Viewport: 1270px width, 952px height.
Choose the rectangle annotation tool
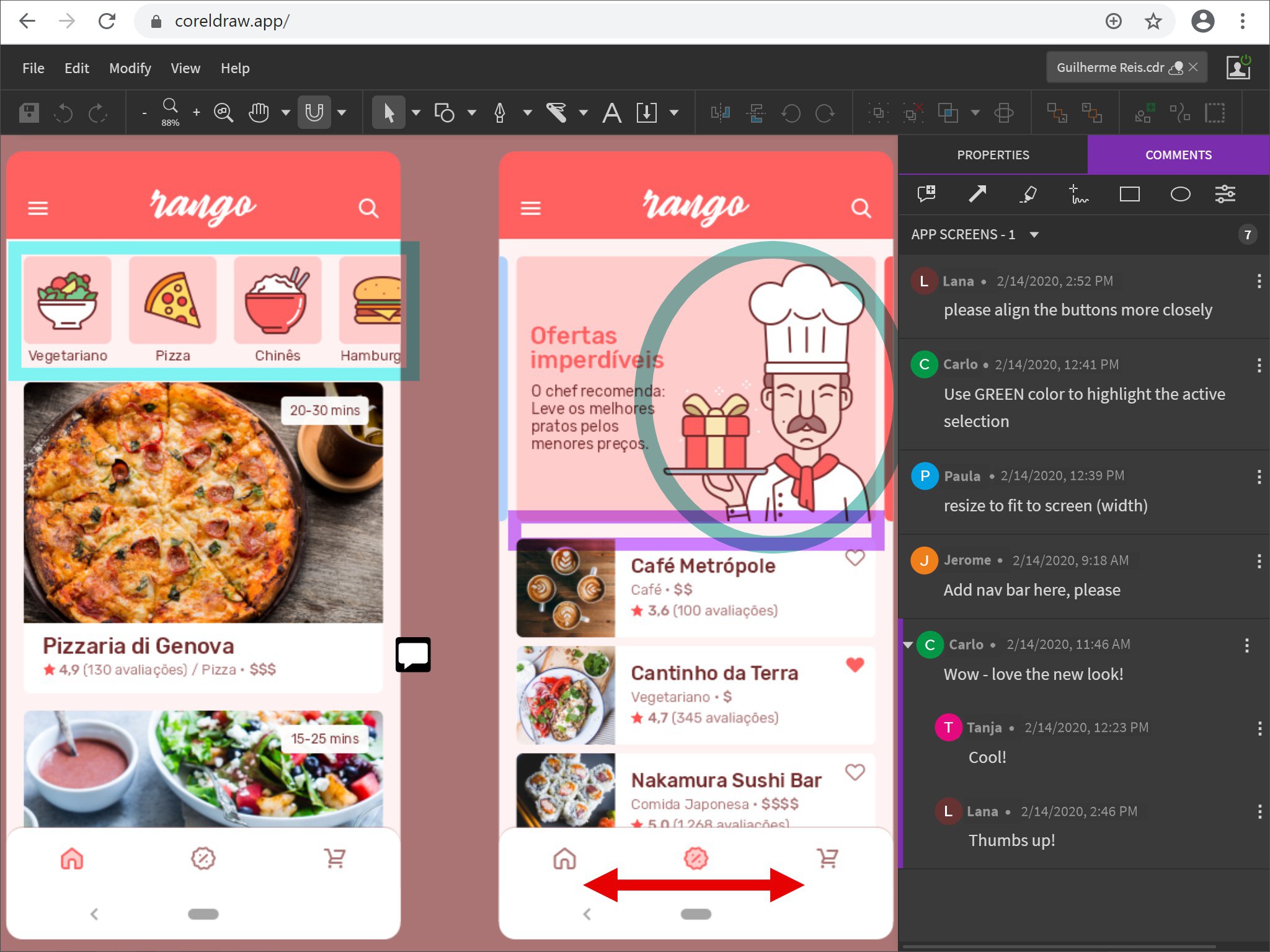[1129, 195]
